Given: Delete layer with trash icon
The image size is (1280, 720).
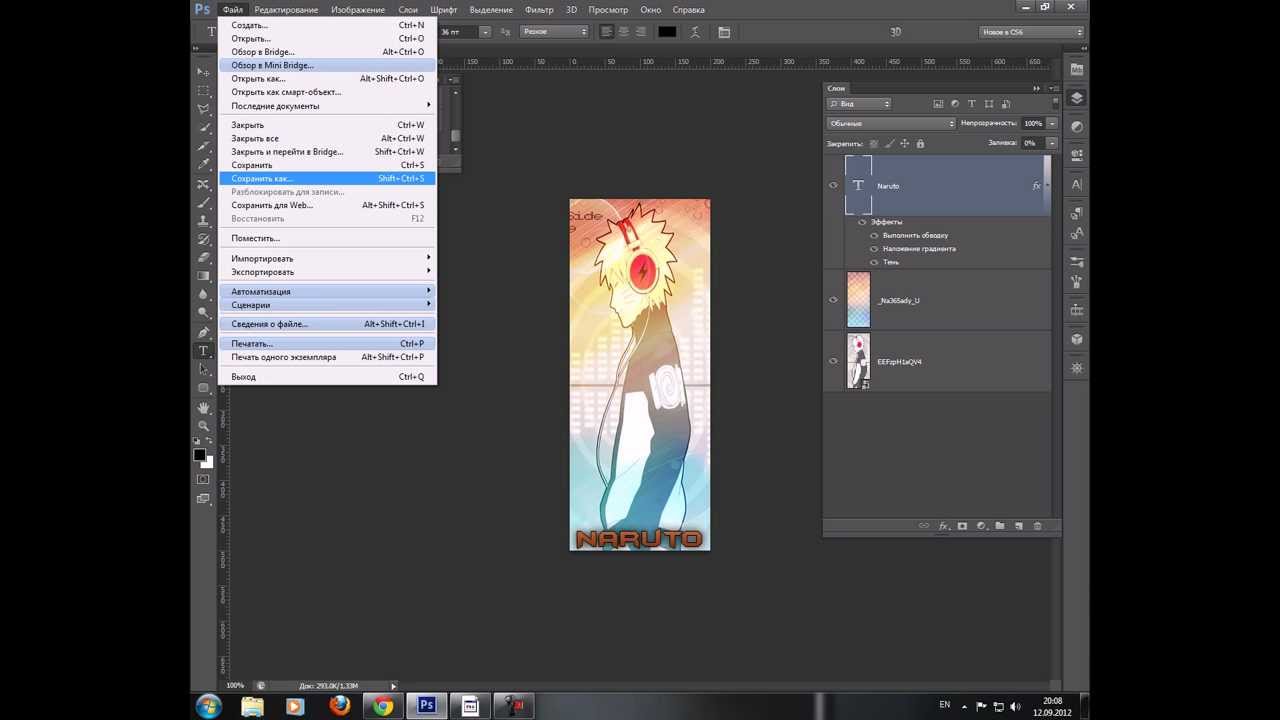Looking at the screenshot, I should [1037, 526].
